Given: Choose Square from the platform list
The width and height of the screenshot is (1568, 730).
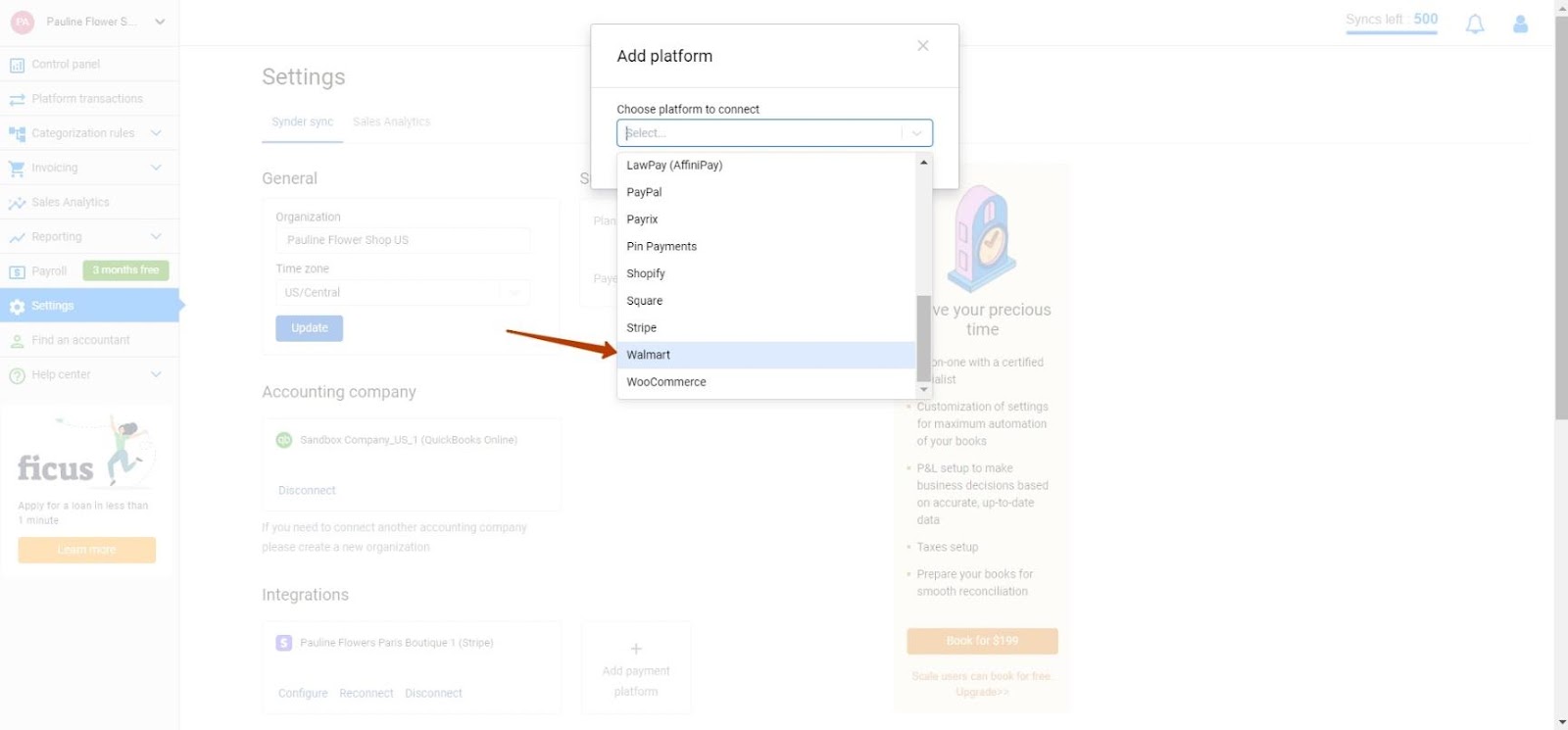Looking at the screenshot, I should click(766, 301).
